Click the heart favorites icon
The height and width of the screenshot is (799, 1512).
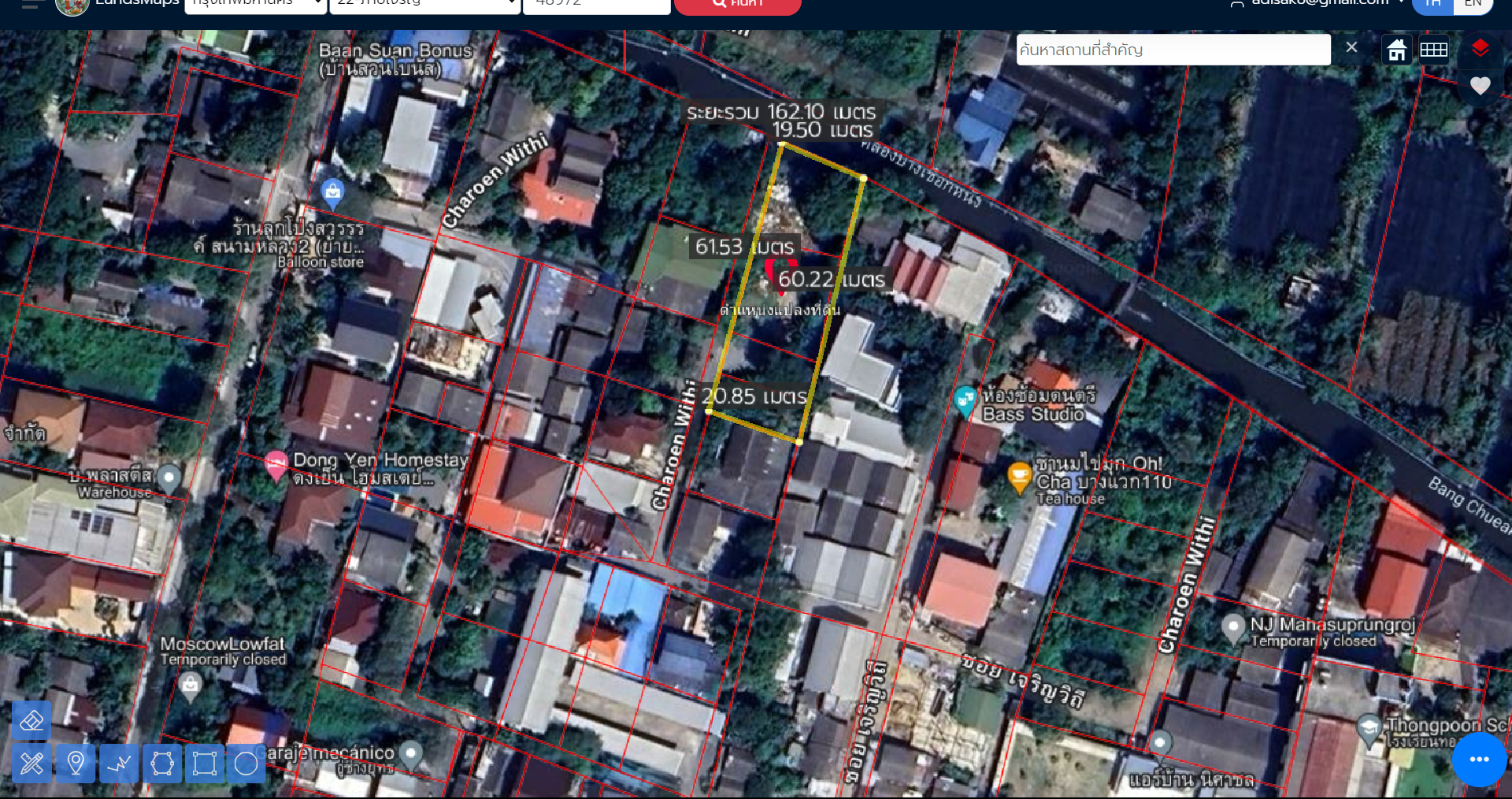pos(1480,85)
